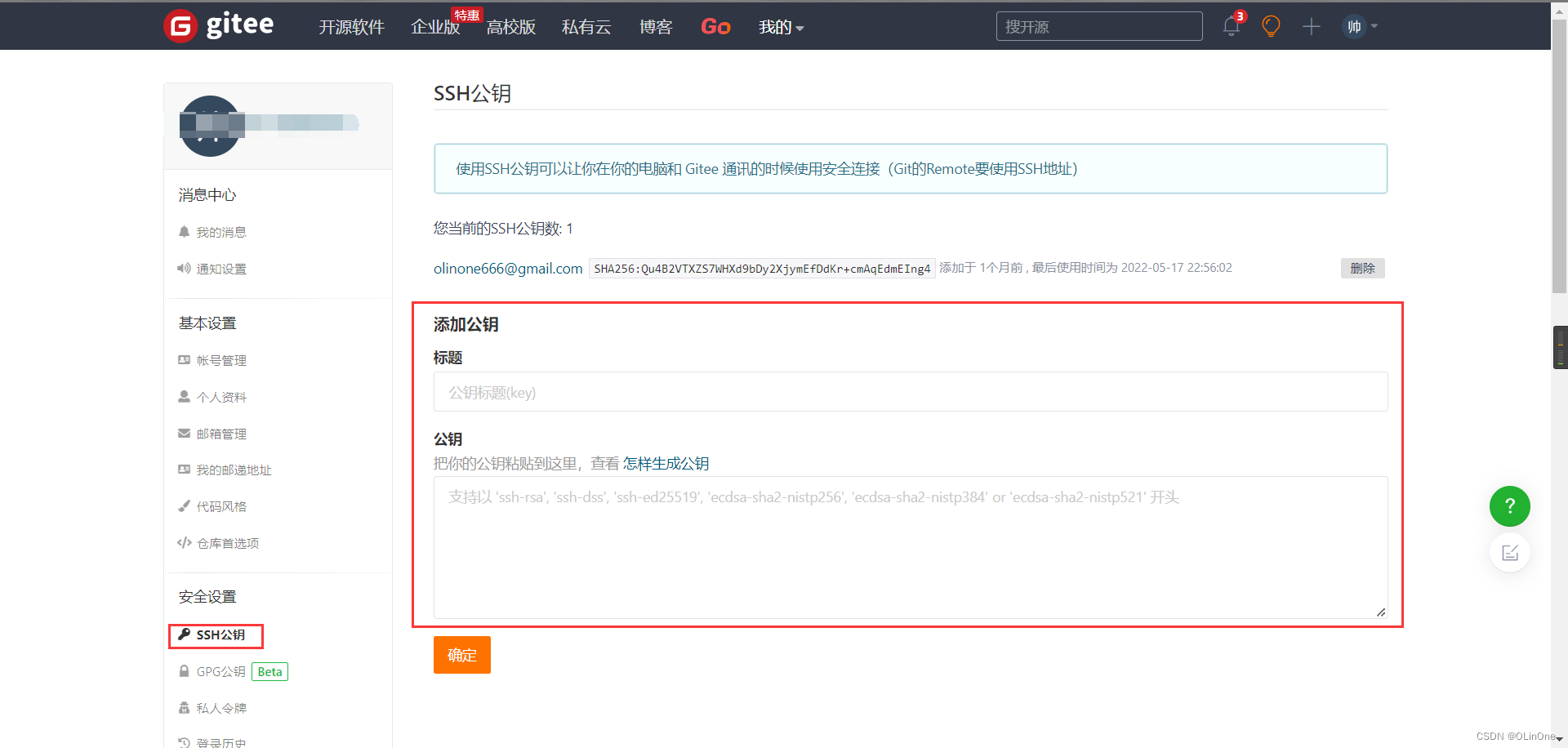Open 仓库首选项 settings
This screenshot has width=1568, height=748.
coord(228,543)
